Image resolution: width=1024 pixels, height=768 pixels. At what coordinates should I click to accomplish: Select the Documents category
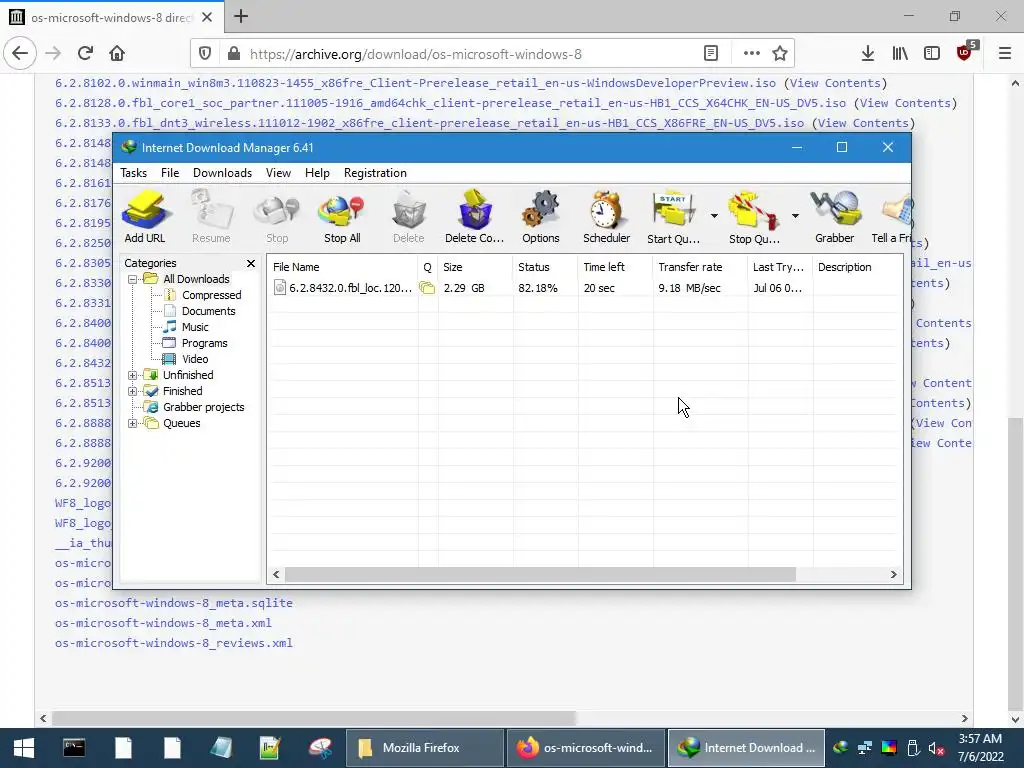click(x=208, y=311)
